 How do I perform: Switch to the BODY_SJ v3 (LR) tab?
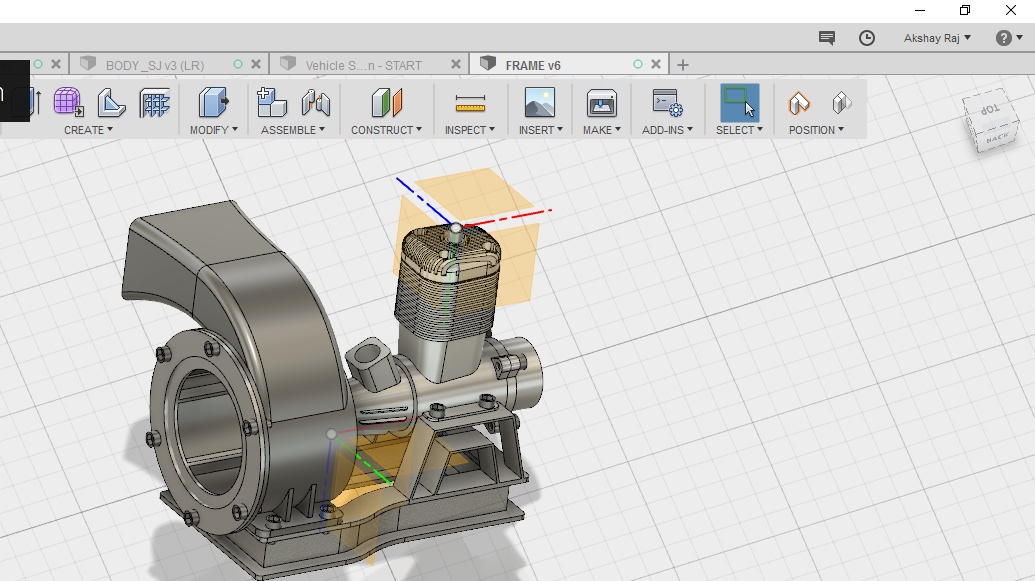[x=155, y=65]
